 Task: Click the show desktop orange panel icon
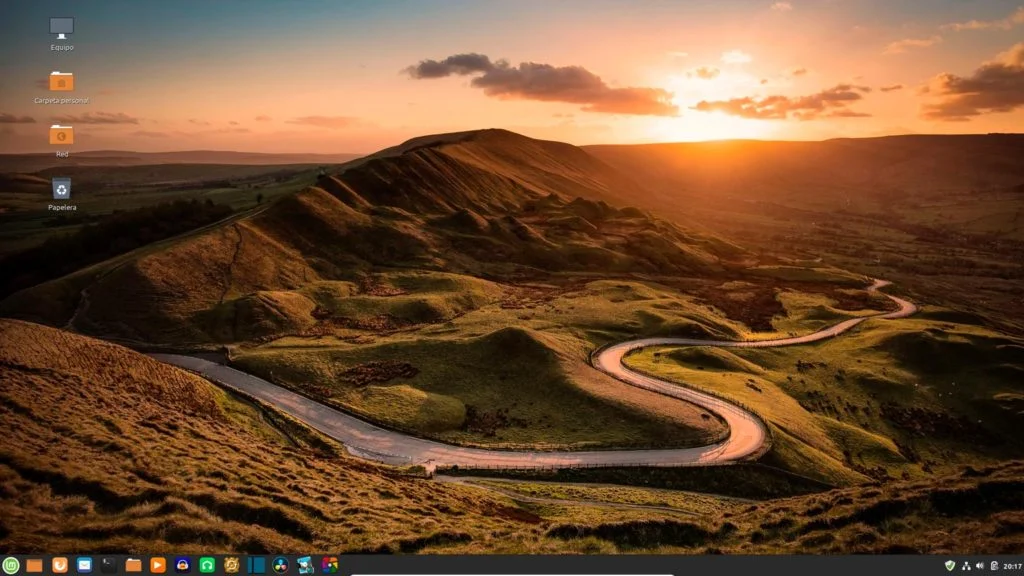click(x=35, y=566)
